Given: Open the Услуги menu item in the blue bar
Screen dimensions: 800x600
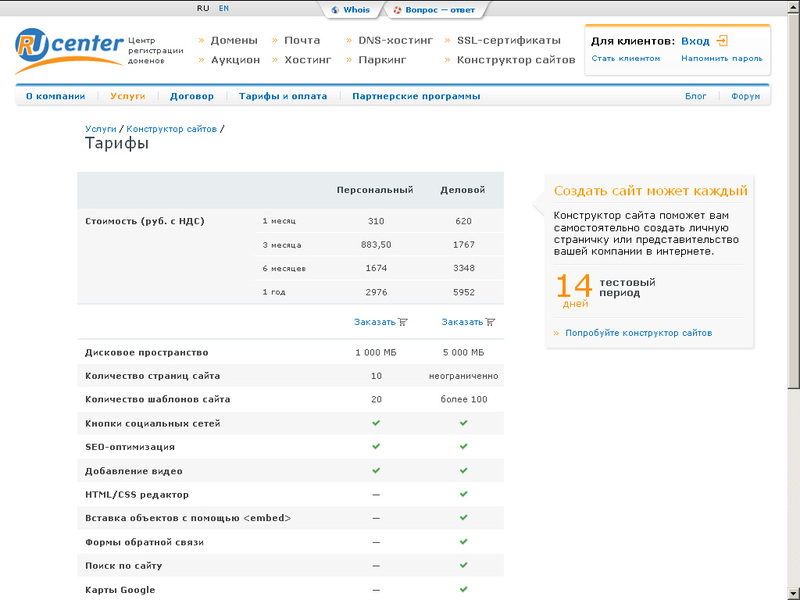Looking at the screenshot, I should [128, 96].
